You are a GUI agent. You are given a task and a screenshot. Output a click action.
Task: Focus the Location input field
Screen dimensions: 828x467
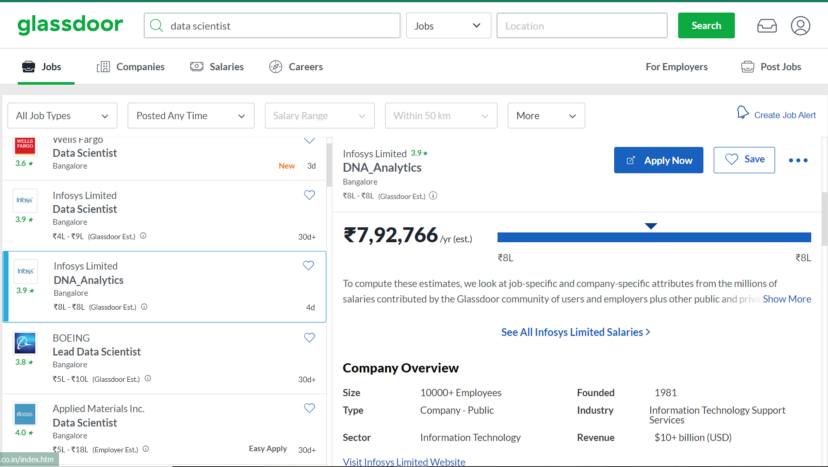tap(582, 25)
